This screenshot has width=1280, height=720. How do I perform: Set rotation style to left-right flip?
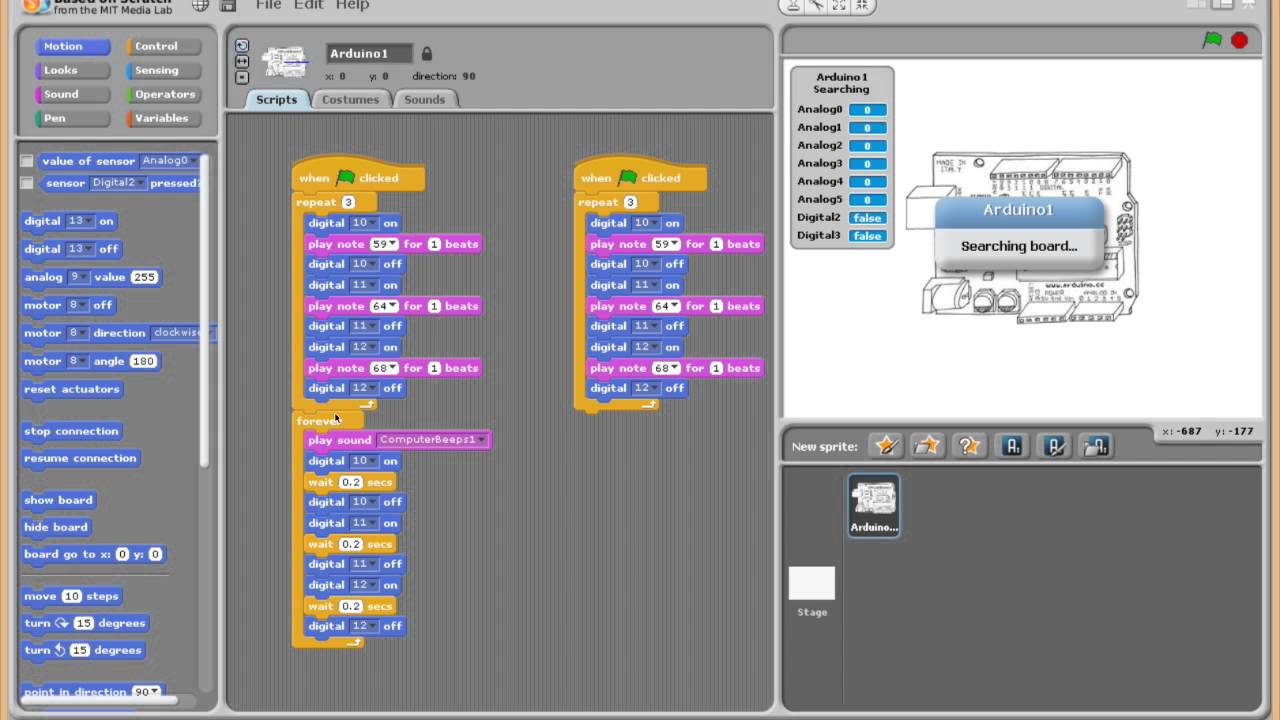241,61
